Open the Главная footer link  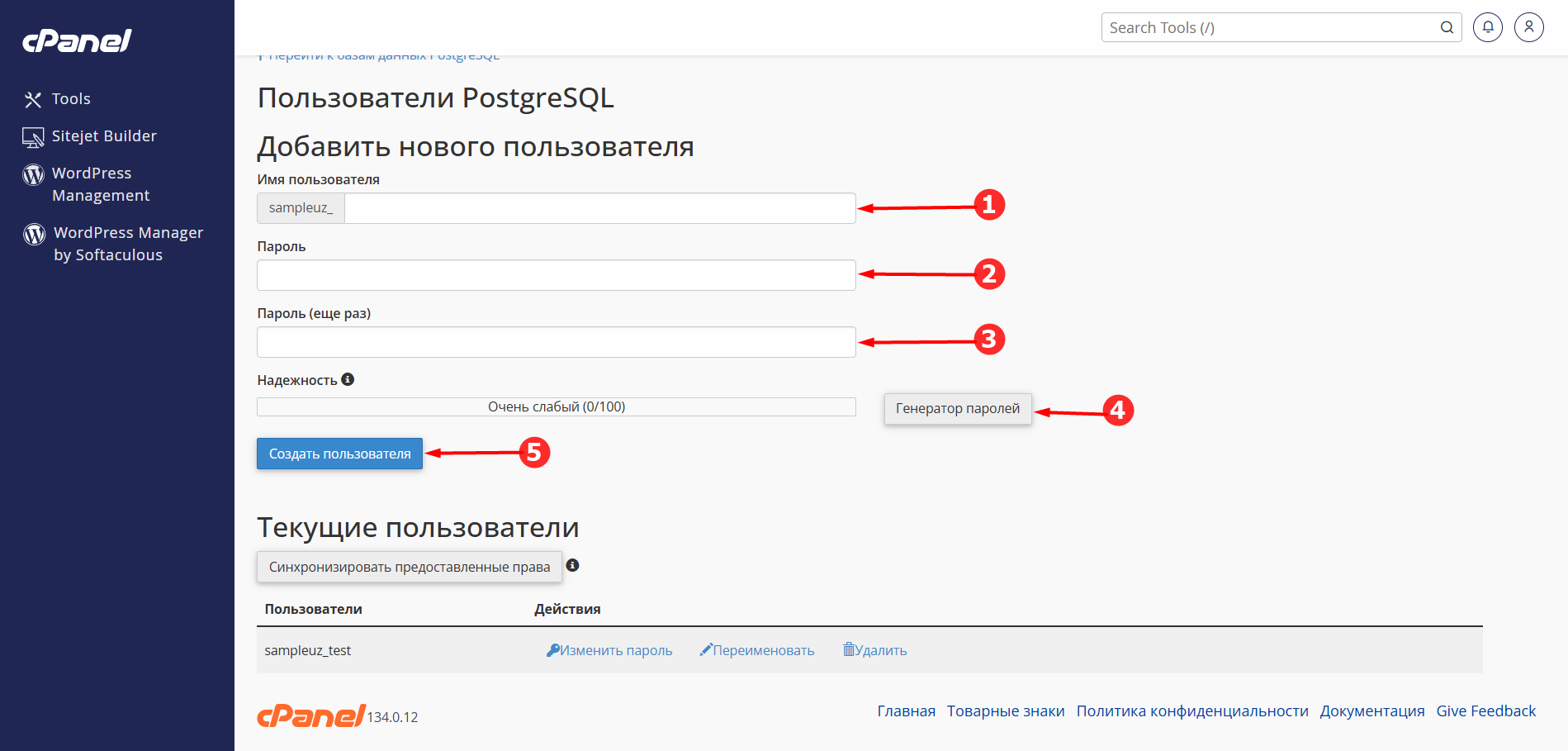[x=907, y=711]
